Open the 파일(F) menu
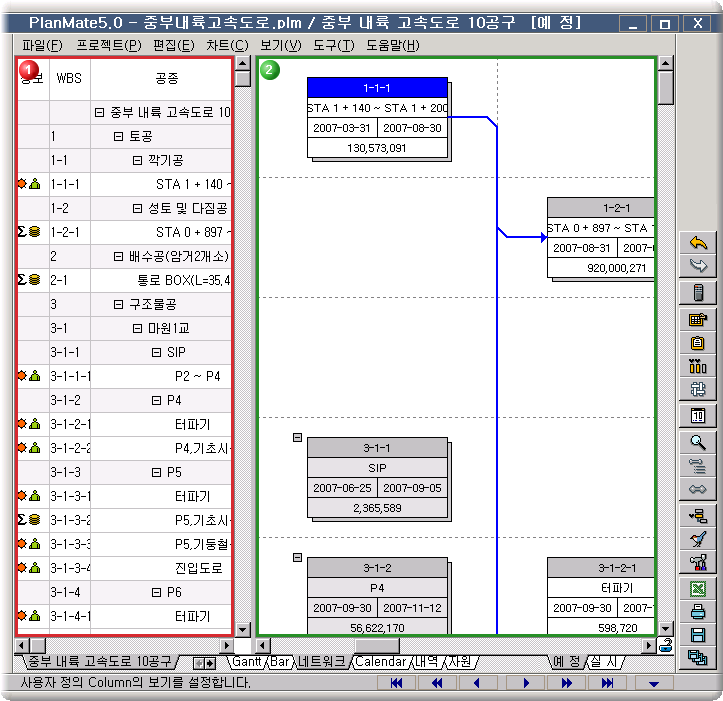723x701 pixels. tap(41, 45)
